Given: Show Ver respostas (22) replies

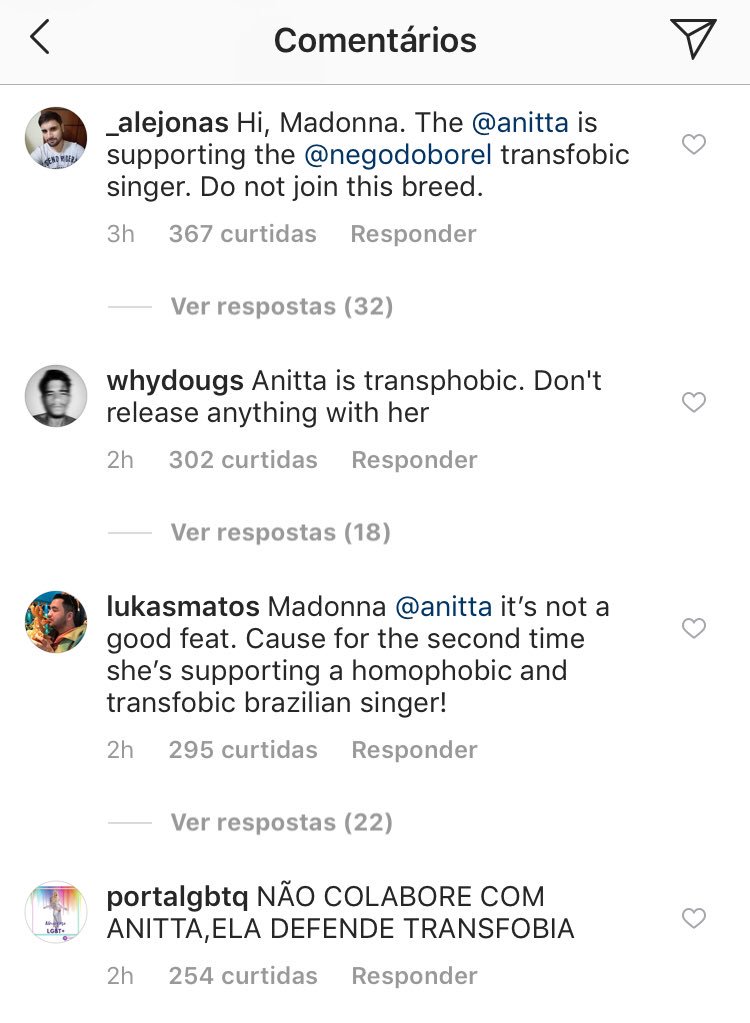Looking at the screenshot, I should tap(281, 822).
